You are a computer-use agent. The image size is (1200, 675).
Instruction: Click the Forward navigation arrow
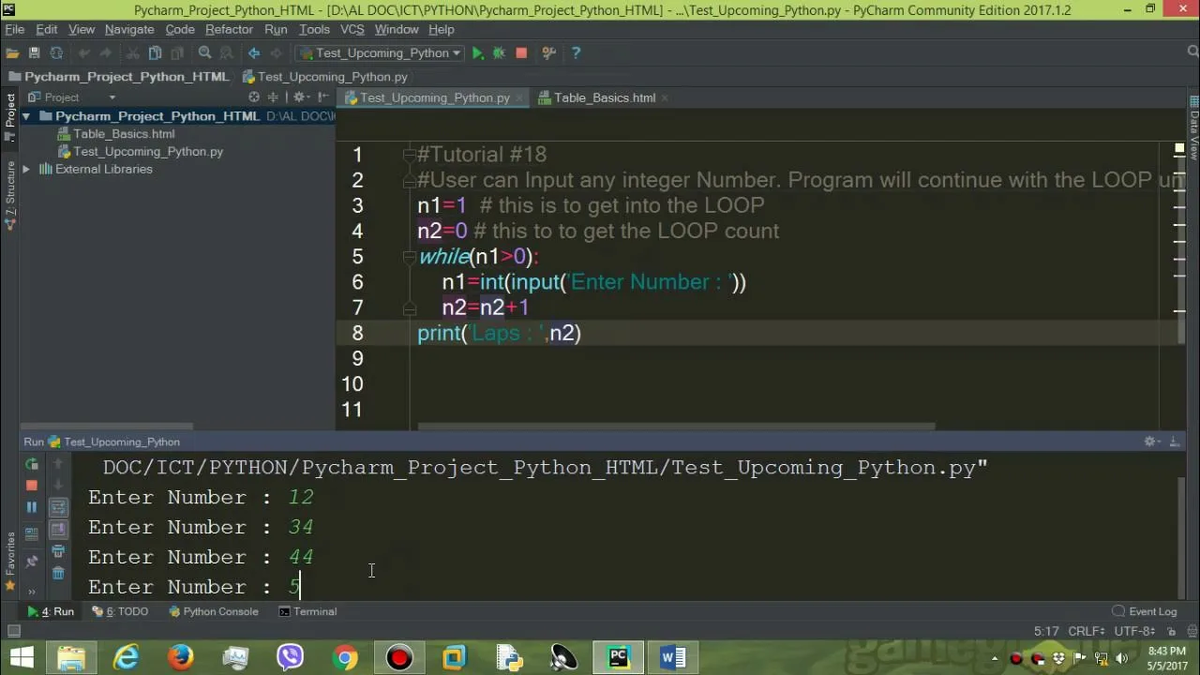[275, 53]
